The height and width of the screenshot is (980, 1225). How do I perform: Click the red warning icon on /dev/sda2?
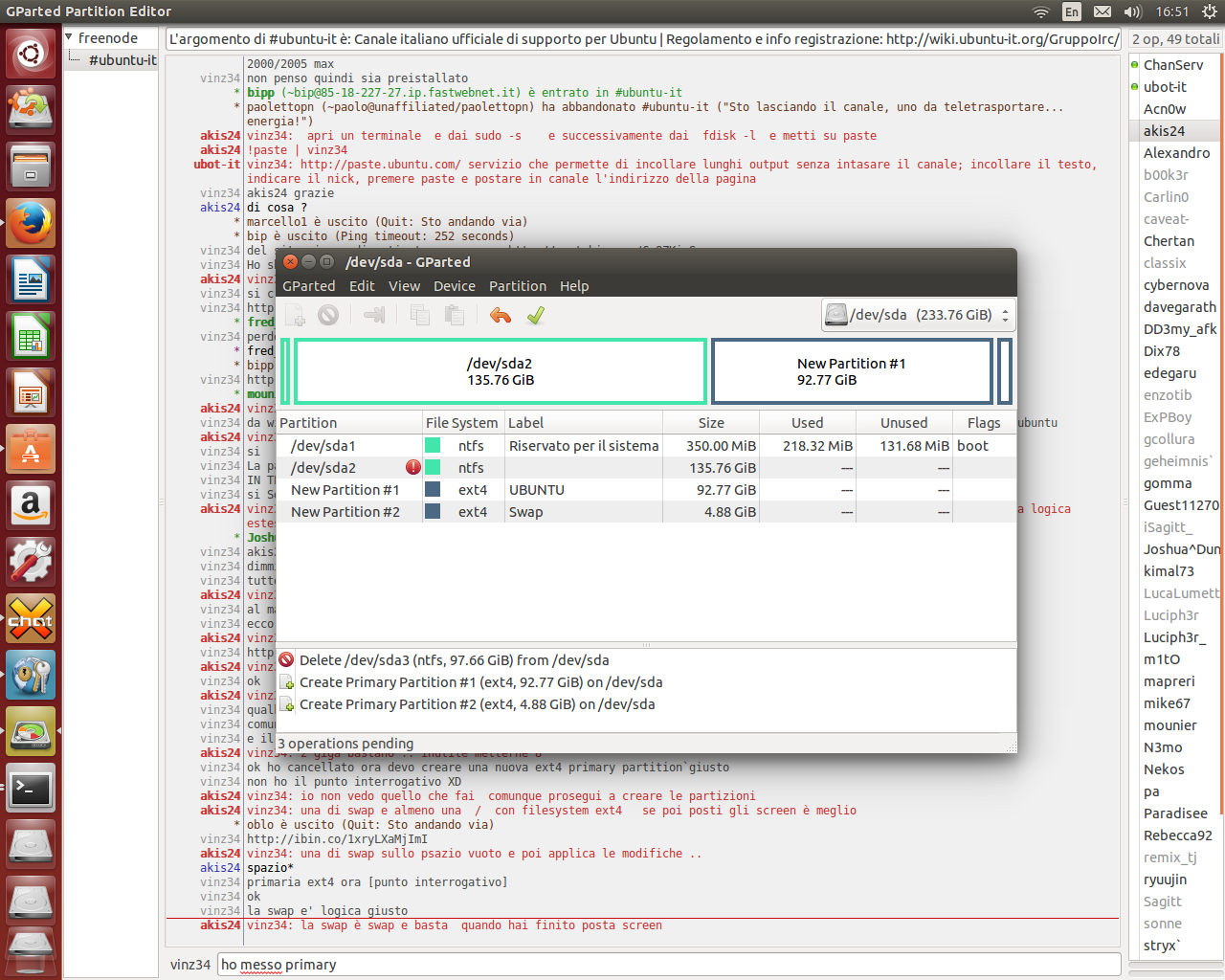412,468
